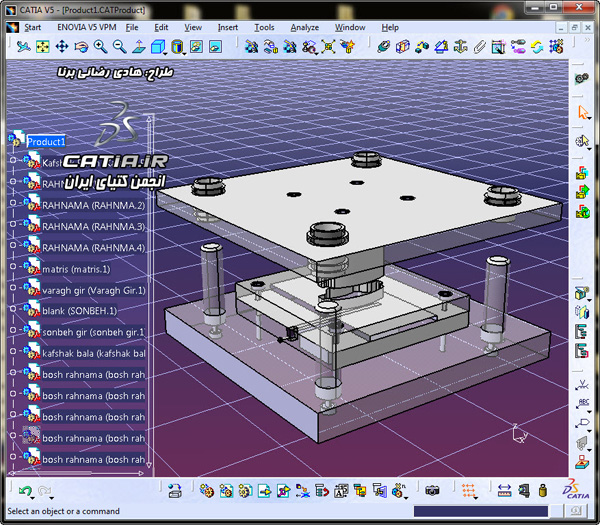The width and height of the screenshot is (600, 525).
Task: Click the Zoom In magnifier
Action: click(x=100, y=47)
